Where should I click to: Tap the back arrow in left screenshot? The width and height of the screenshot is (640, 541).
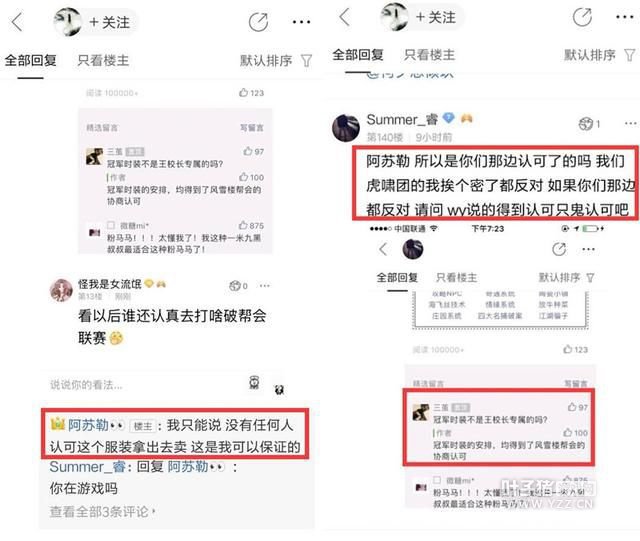click(x=17, y=22)
